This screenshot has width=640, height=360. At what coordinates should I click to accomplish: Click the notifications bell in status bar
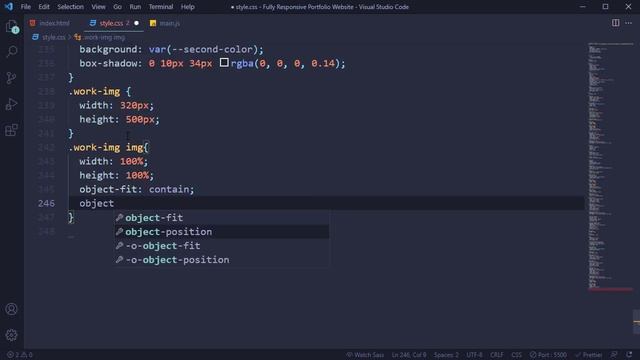point(629,355)
